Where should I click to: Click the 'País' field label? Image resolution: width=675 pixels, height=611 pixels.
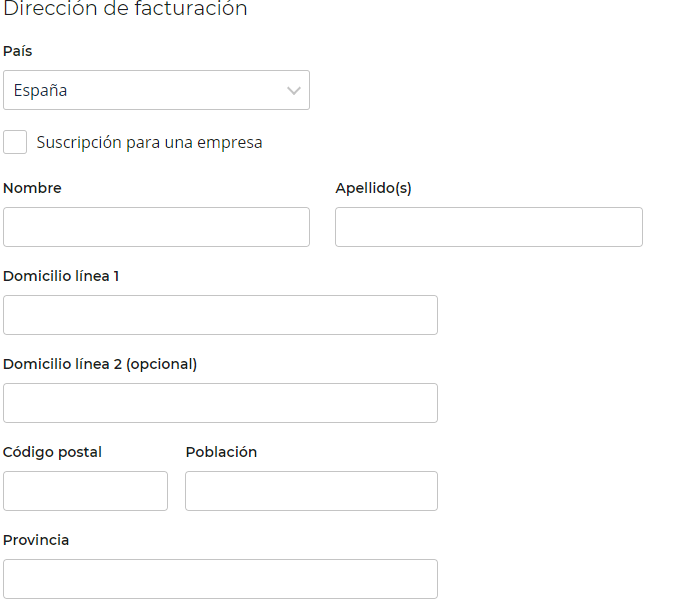click(x=17, y=51)
